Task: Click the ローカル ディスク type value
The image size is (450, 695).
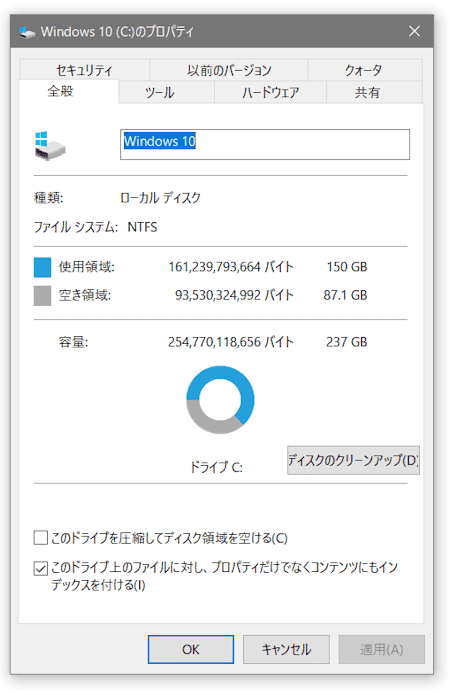Action: coord(160,198)
